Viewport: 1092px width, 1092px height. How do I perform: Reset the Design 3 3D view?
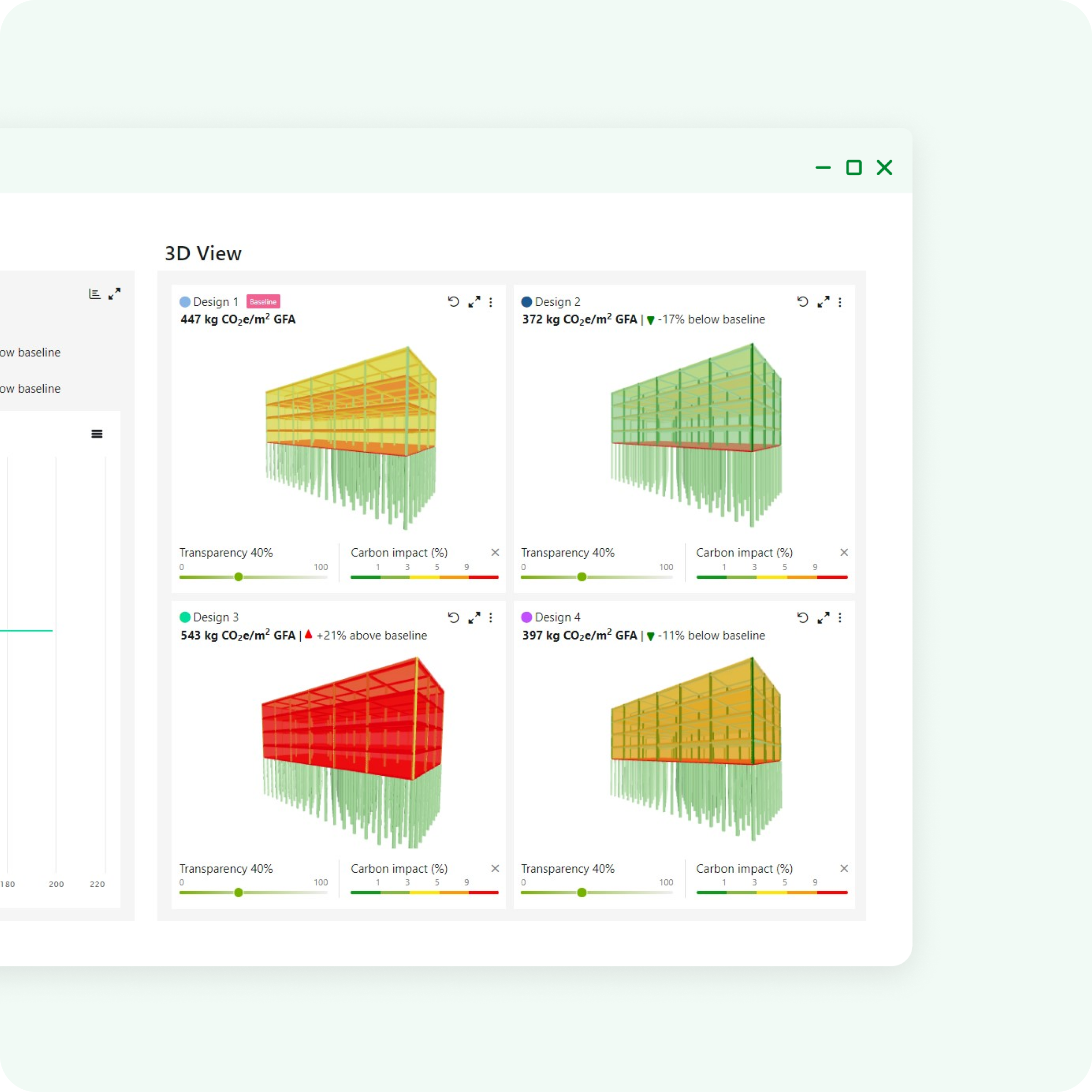[x=453, y=618]
